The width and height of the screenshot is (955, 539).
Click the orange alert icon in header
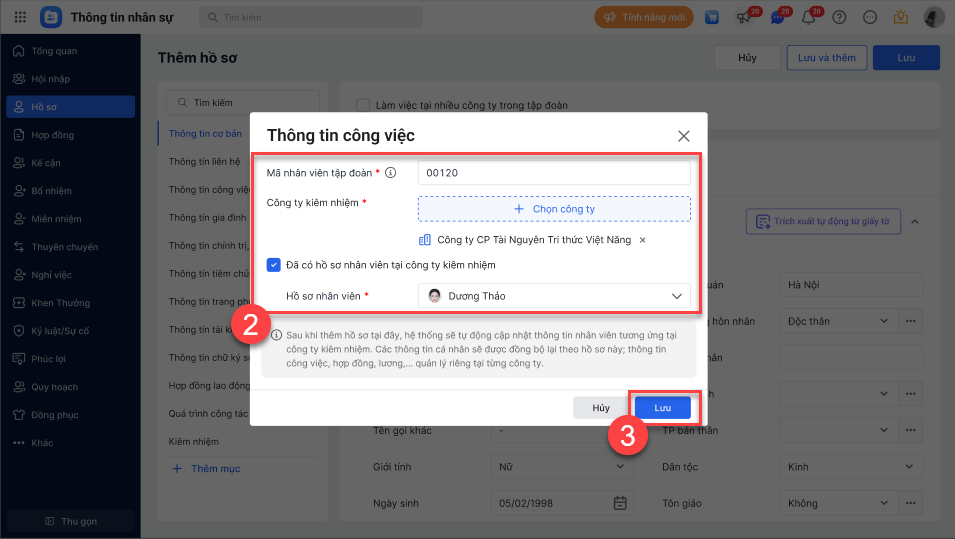901,17
